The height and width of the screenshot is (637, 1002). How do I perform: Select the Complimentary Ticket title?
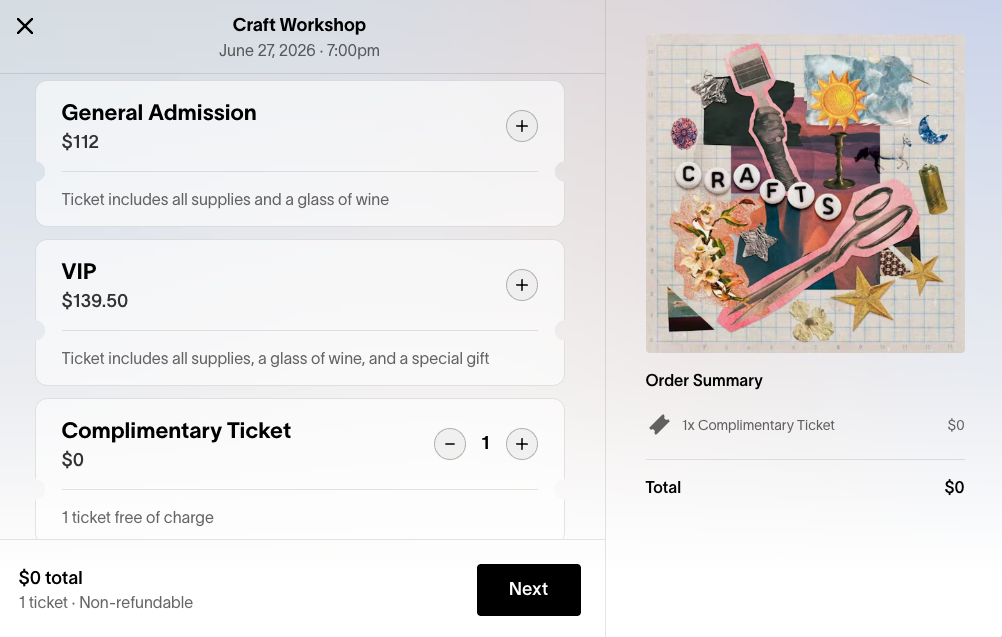point(176,431)
